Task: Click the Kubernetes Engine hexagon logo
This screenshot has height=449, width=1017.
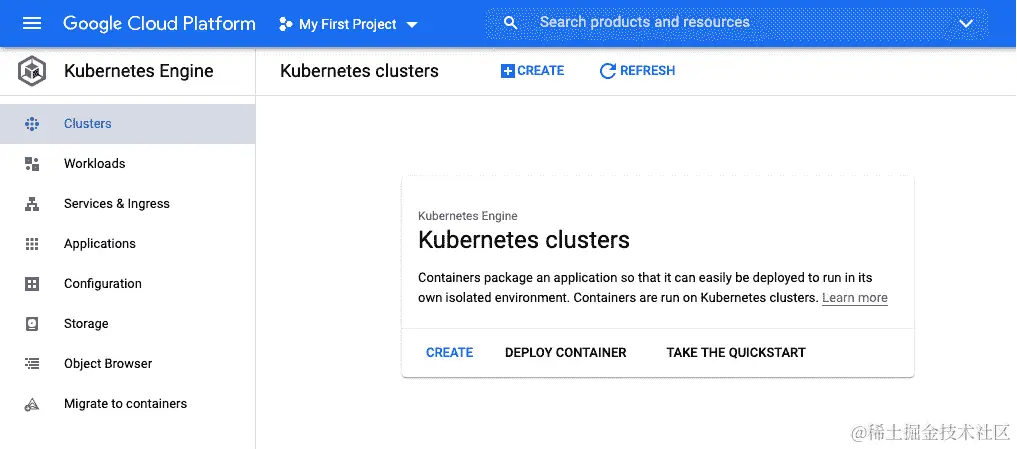Action: point(32,71)
